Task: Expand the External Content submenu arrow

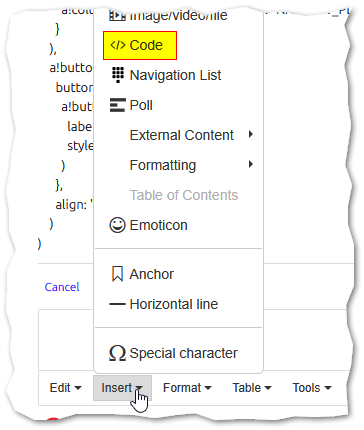Action: [251, 134]
